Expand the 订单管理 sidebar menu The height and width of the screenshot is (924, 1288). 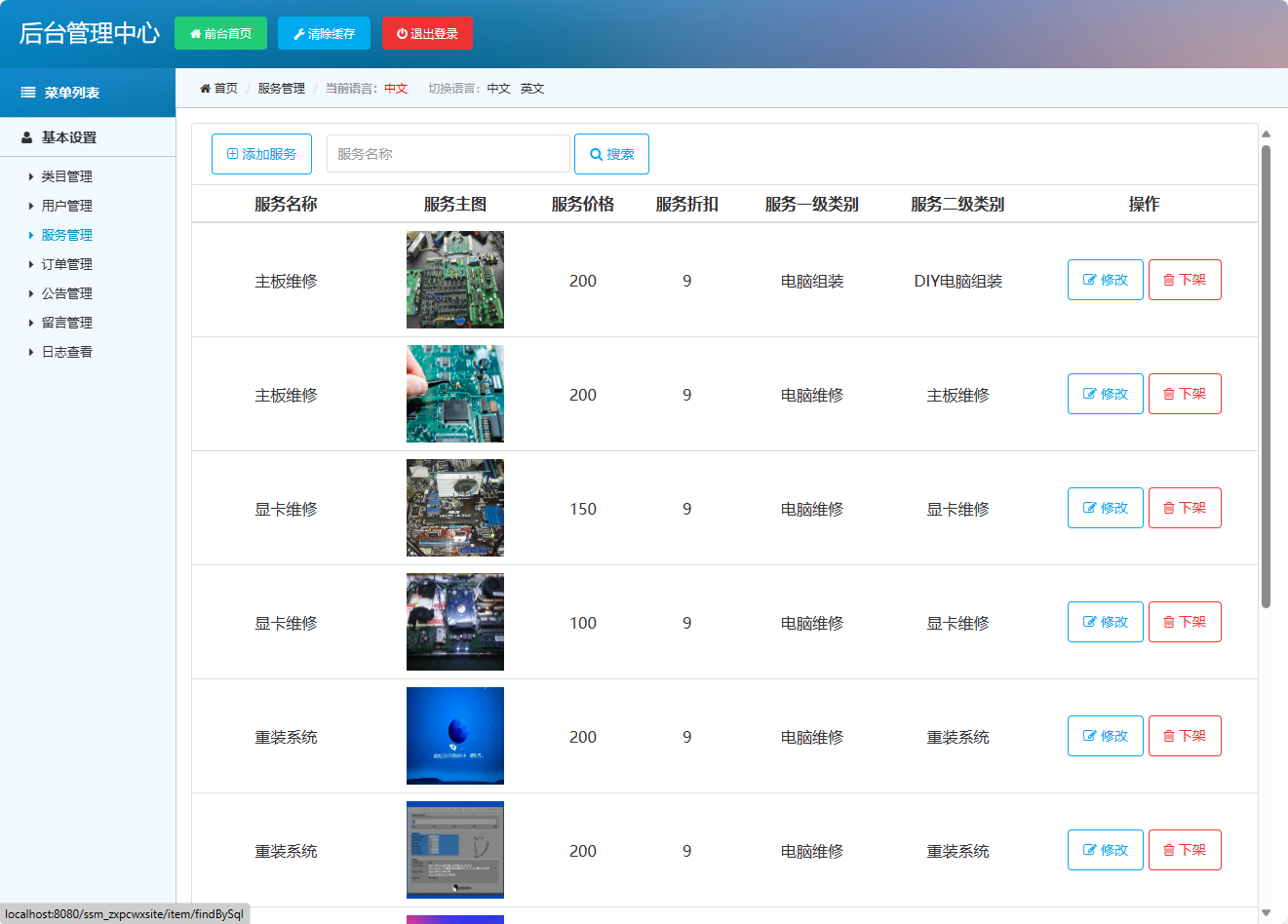(x=68, y=264)
